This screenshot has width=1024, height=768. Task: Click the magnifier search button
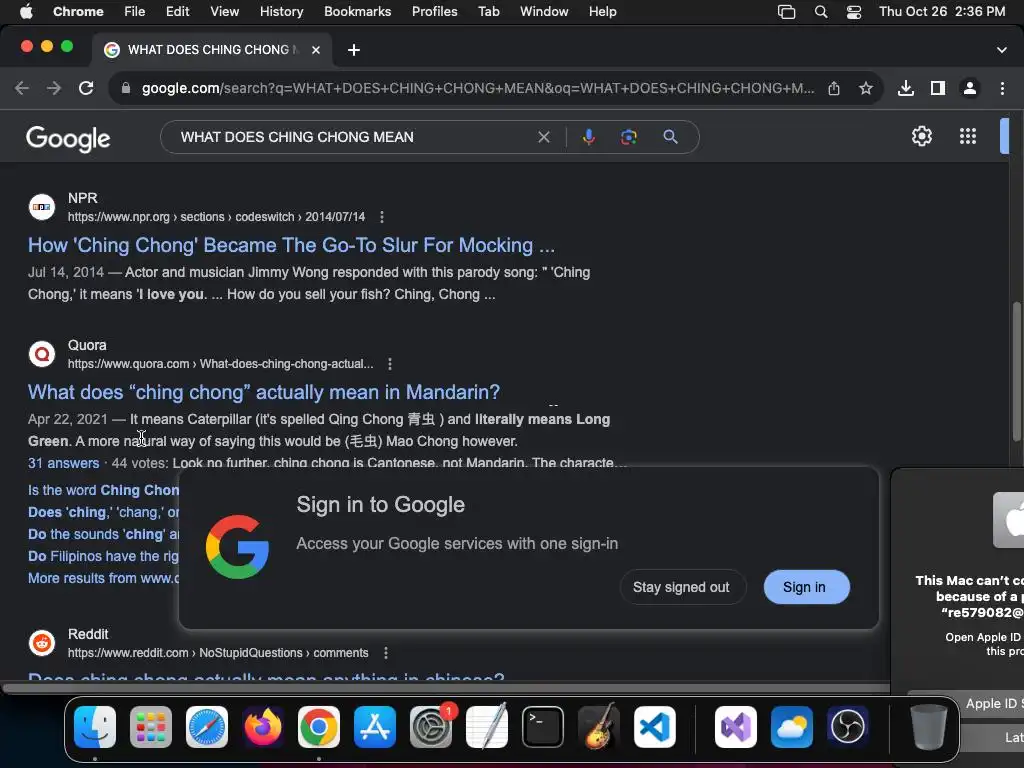tap(670, 137)
